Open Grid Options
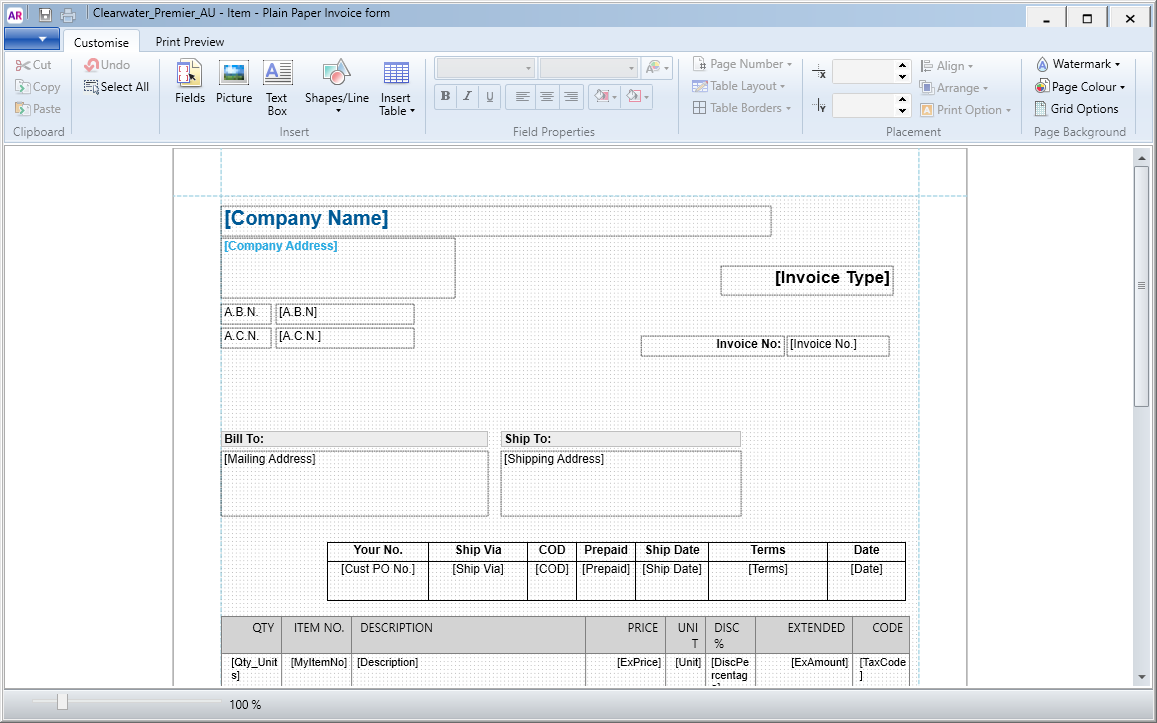The width and height of the screenshot is (1157, 723). (1077, 109)
